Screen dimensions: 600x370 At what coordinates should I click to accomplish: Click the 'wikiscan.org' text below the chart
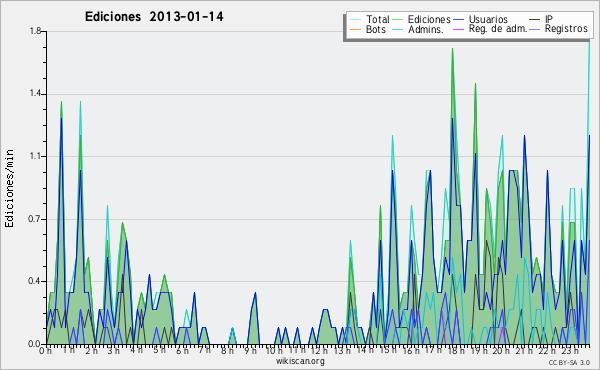(300, 361)
